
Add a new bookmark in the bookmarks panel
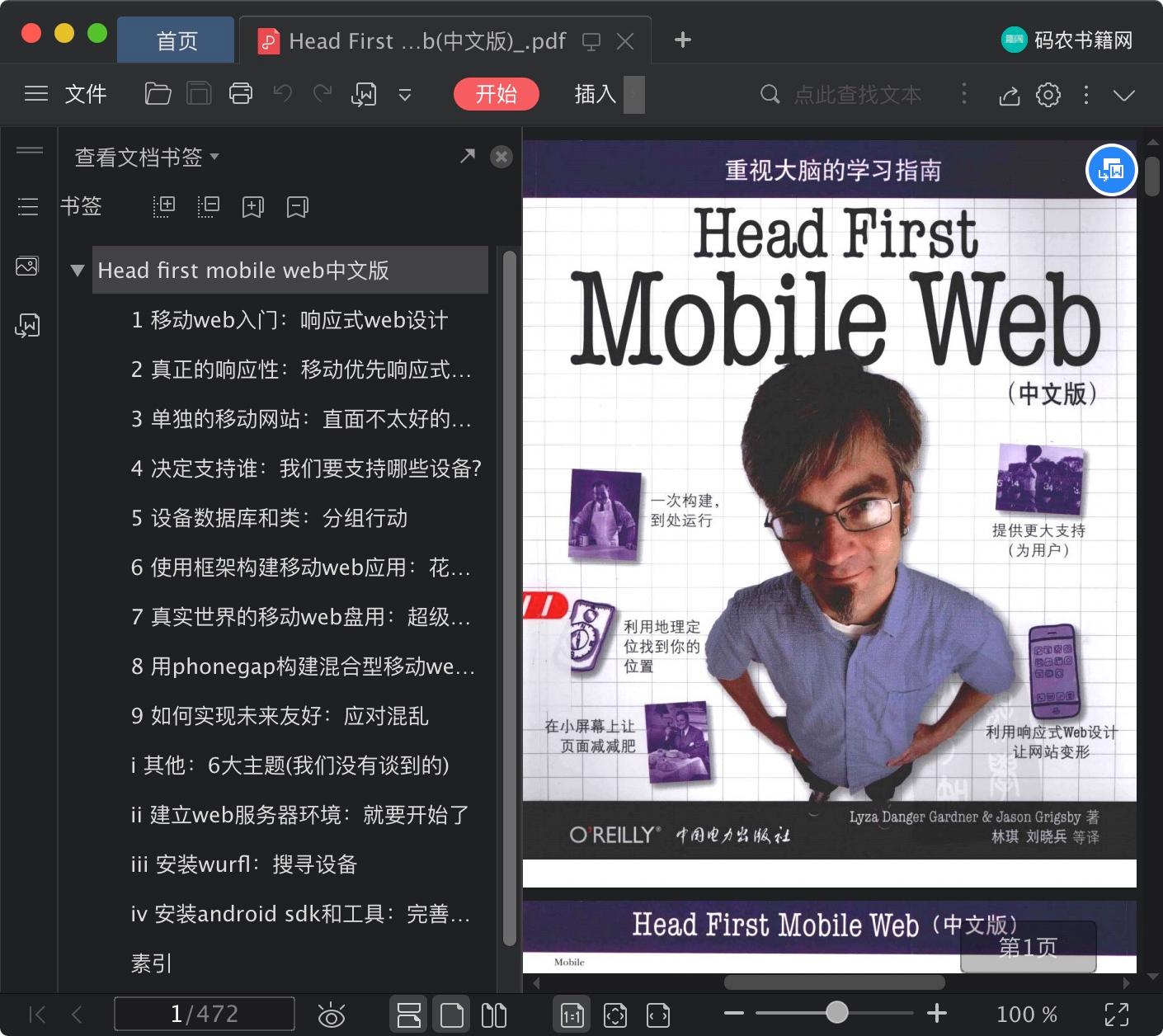252,207
